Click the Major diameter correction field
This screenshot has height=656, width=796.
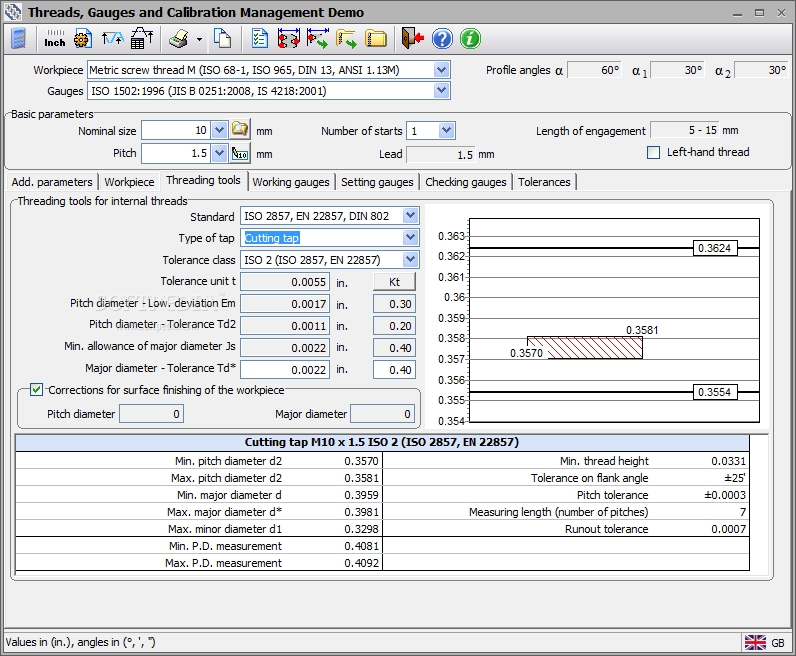coord(382,414)
